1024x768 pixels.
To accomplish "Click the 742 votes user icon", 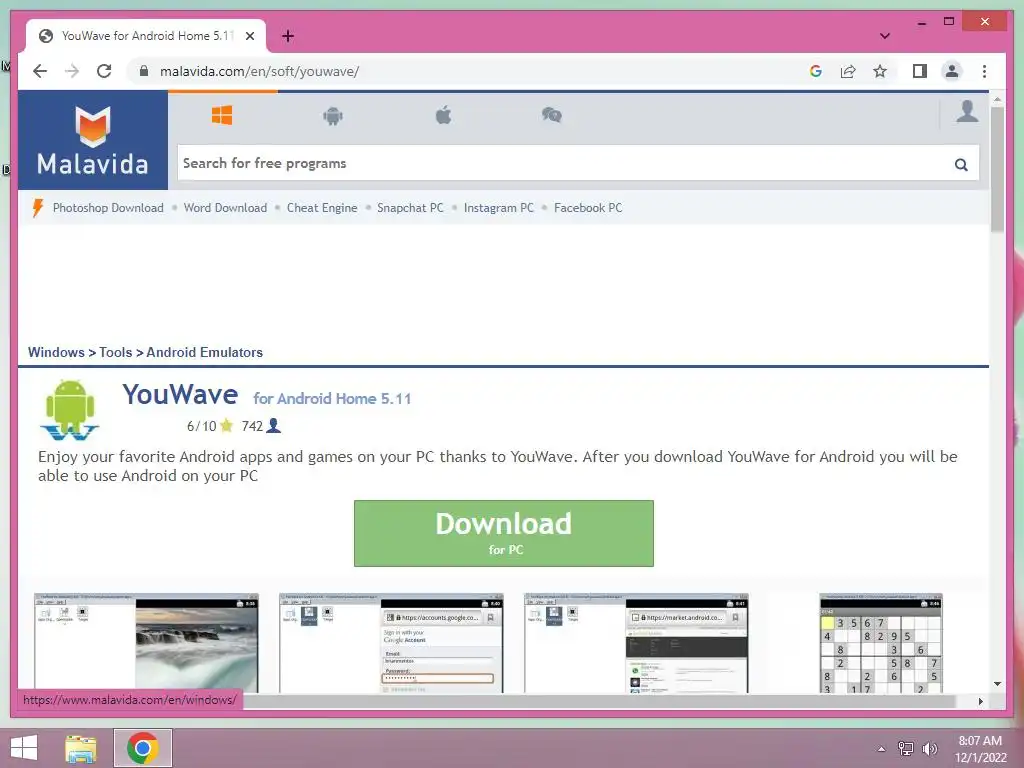I will click(x=274, y=426).
